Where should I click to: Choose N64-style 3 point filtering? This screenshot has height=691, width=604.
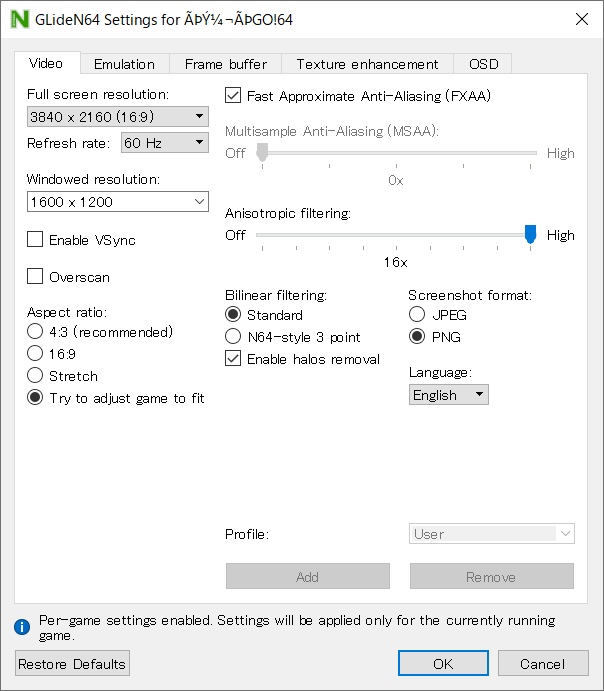point(234,337)
